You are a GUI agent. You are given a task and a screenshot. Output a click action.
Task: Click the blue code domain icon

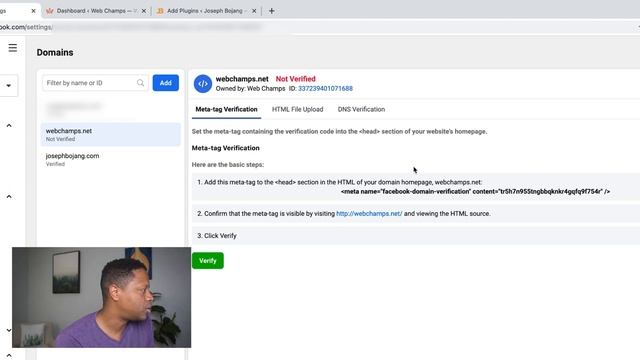pos(203,84)
